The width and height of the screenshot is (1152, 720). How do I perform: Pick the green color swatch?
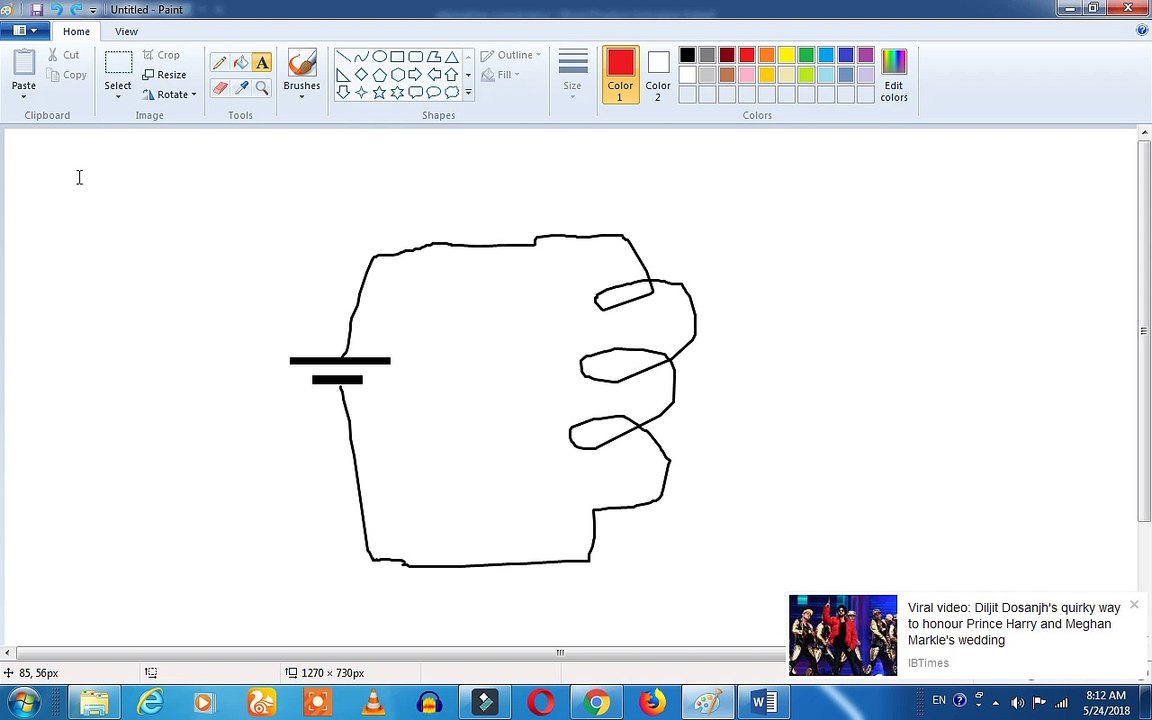point(807,55)
